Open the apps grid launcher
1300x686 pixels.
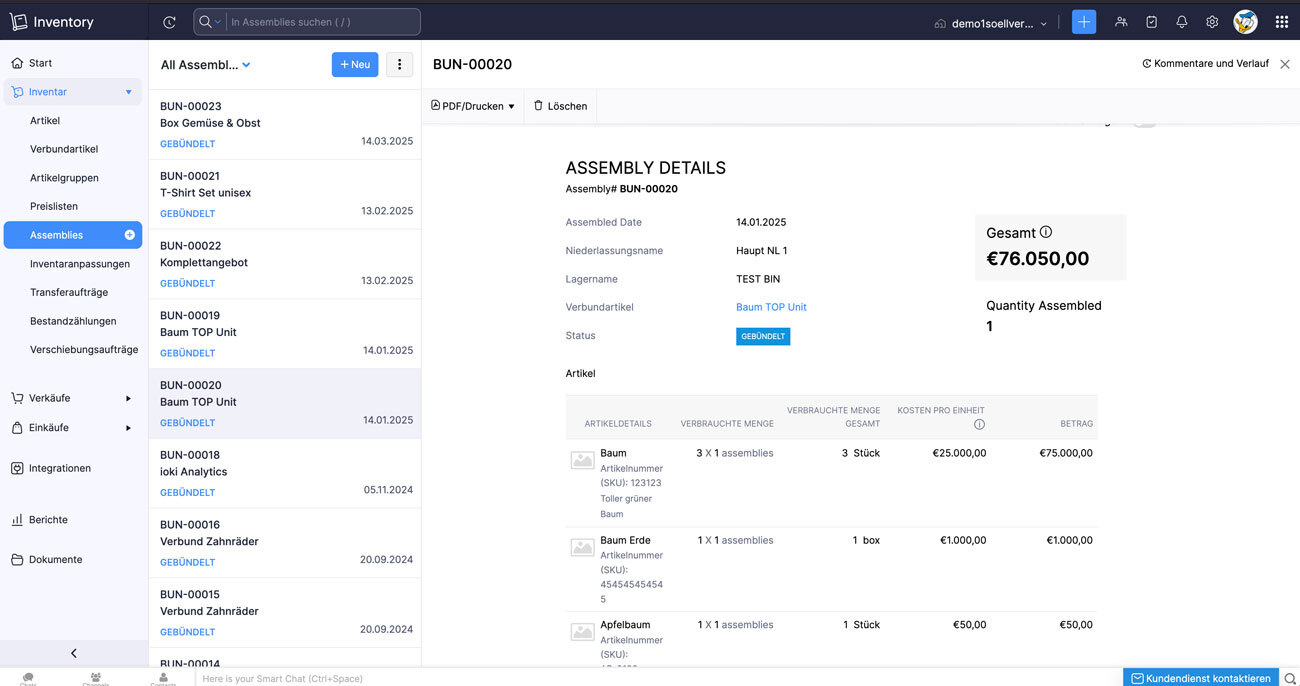tap(1281, 22)
